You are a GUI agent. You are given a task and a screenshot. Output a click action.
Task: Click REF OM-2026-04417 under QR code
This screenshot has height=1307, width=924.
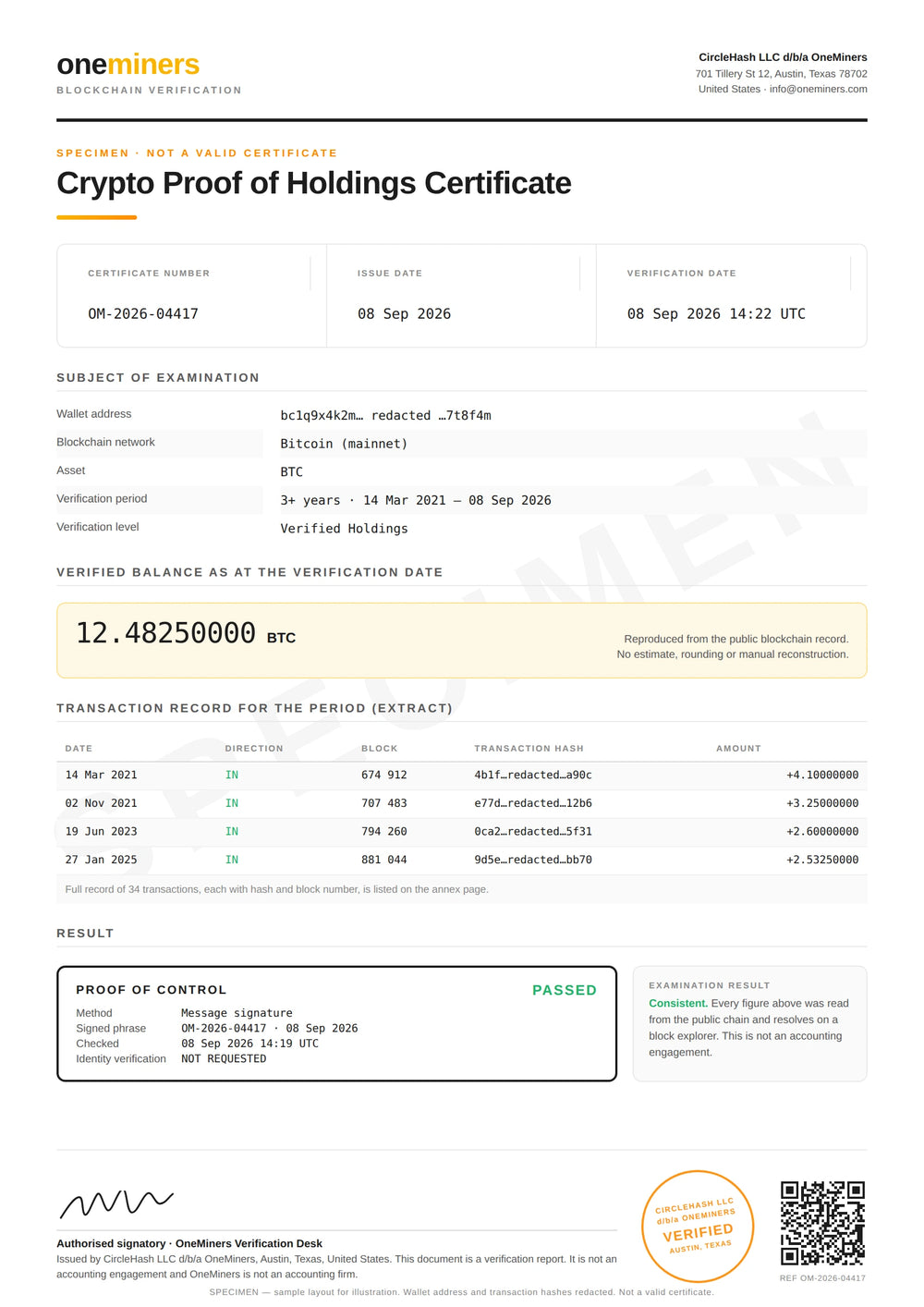tap(822, 1278)
